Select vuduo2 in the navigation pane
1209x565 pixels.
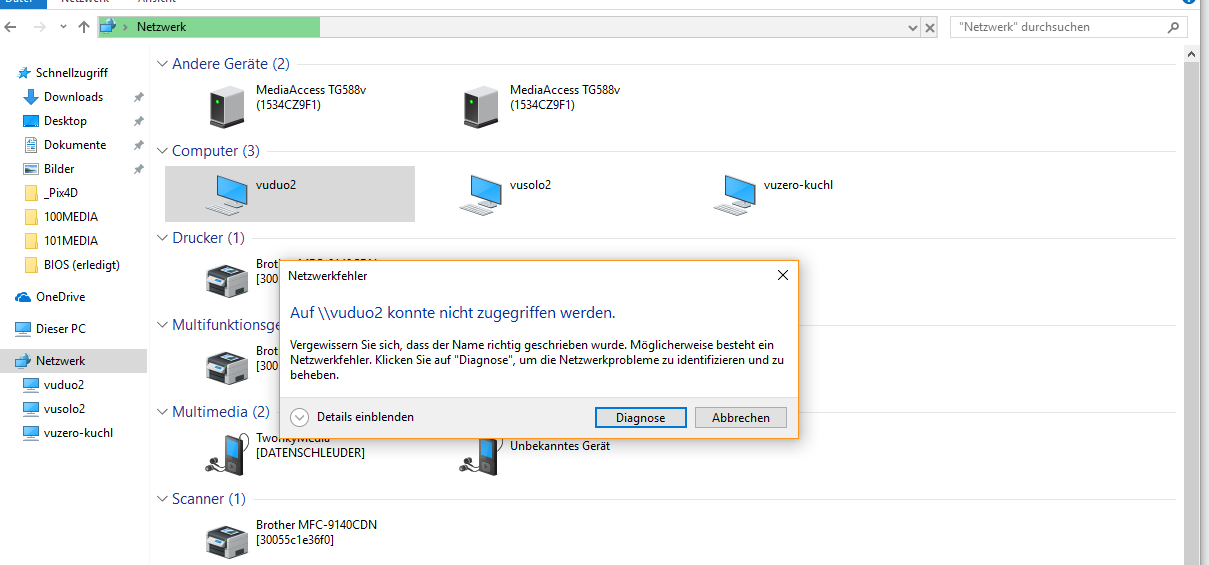(x=64, y=385)
